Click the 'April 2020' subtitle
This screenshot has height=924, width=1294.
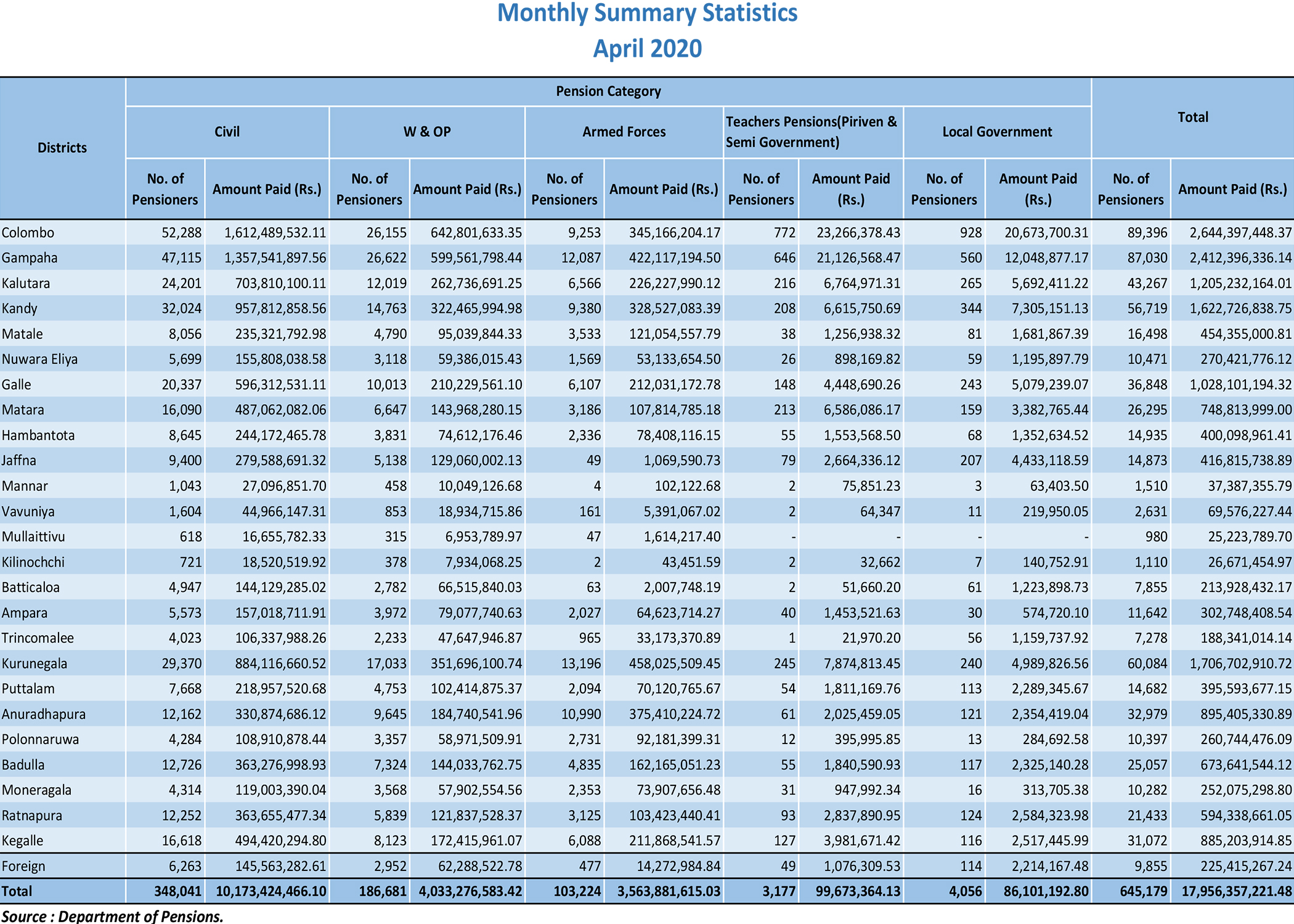coord(647,49)
